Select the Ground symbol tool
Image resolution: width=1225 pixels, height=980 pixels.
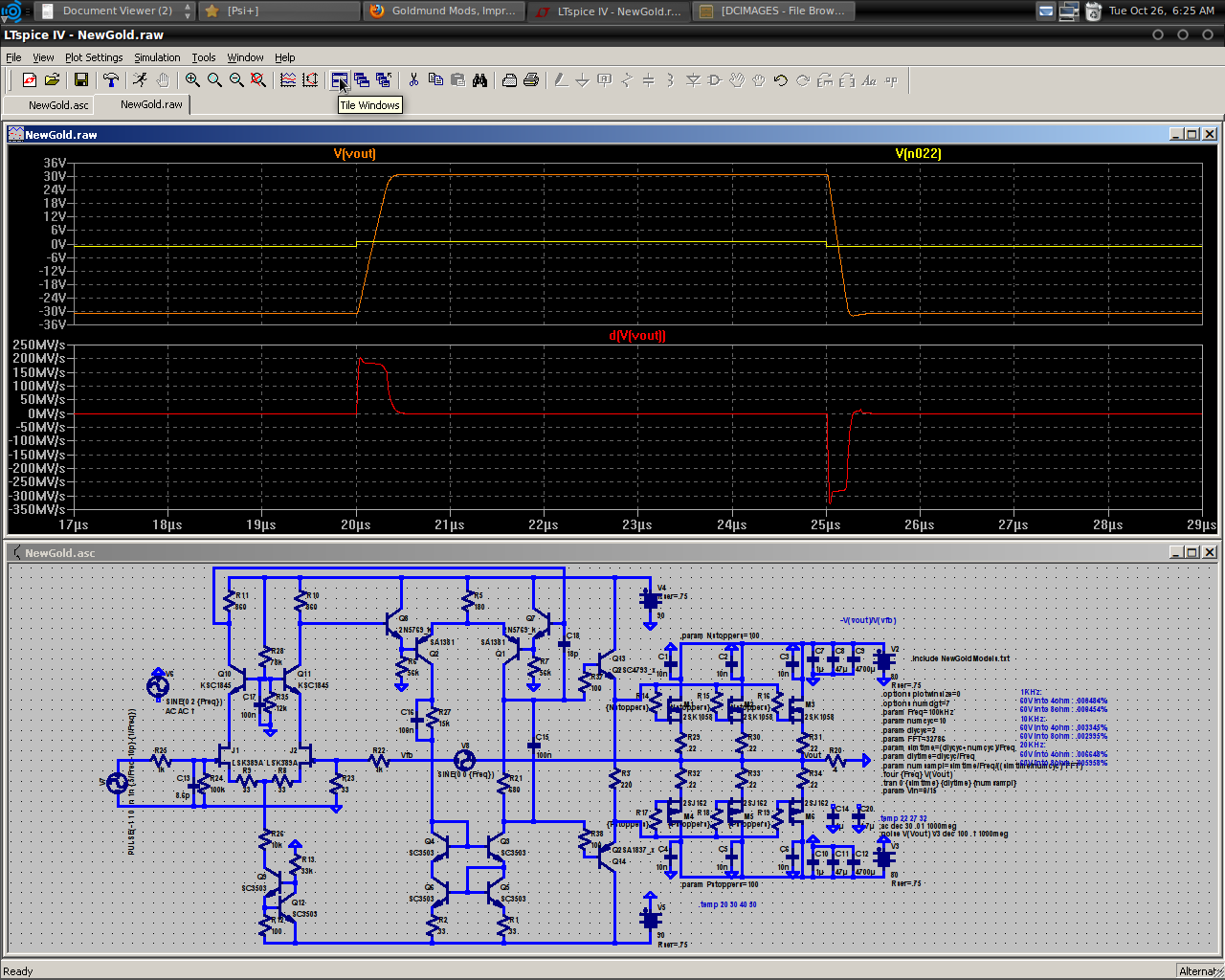point(582,80)
